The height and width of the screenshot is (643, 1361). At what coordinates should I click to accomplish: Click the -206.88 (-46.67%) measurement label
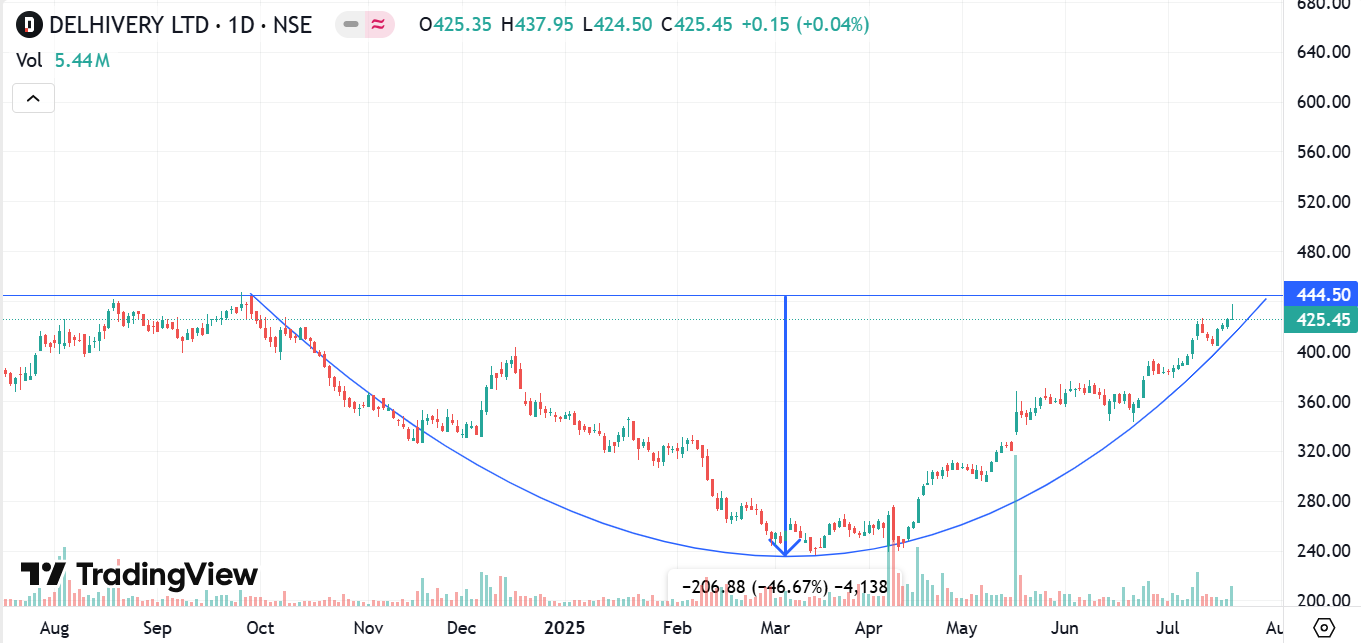[784, 586]
